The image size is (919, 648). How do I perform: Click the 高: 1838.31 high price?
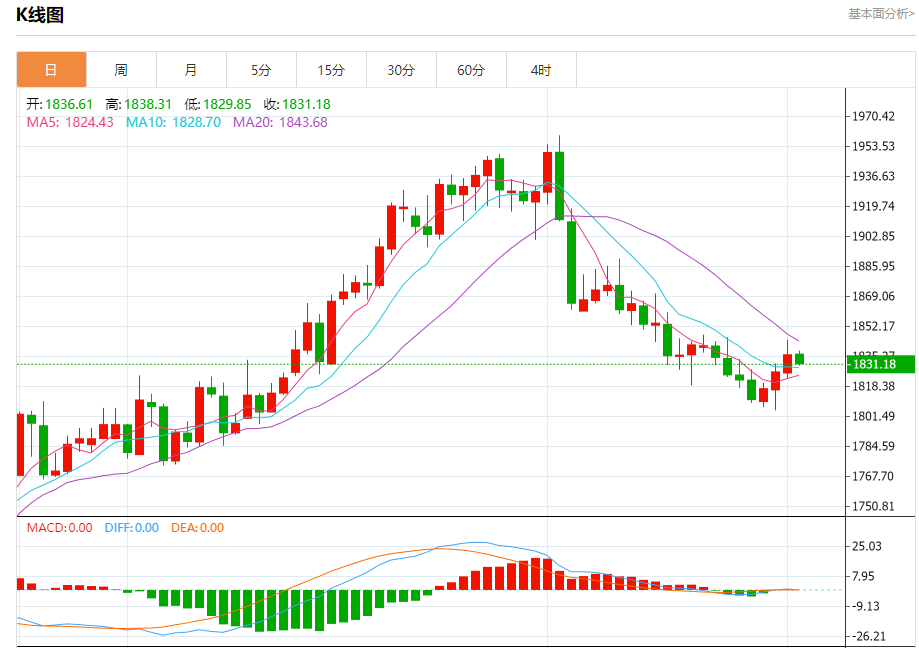click(x=138, y=104)
